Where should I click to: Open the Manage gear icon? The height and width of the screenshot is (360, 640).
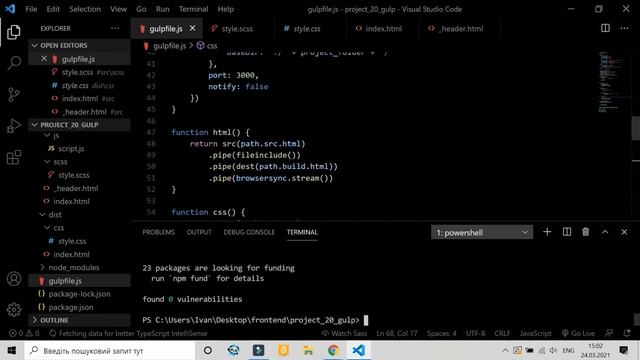[x=14, y=309]
